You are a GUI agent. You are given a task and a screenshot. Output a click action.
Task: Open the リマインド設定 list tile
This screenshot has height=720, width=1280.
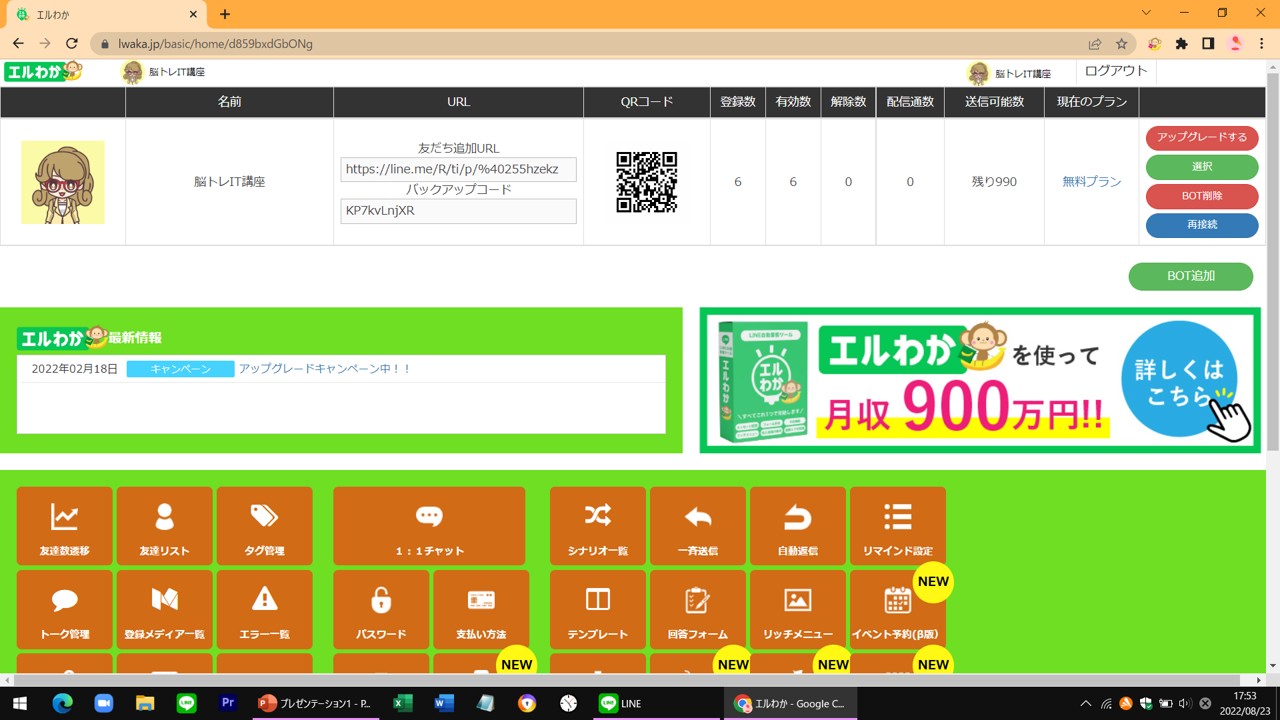click(898, 526)
